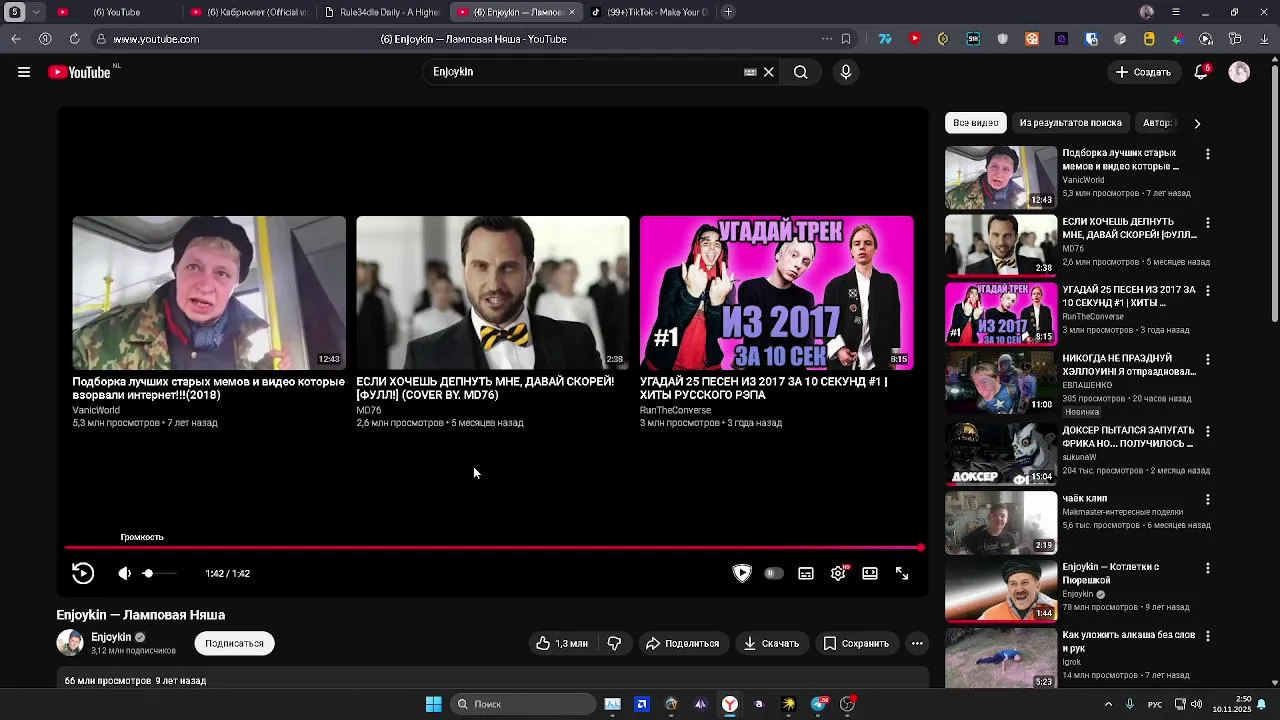Mute the player volume
1280x720 pixels.
[x=124, y=573]
